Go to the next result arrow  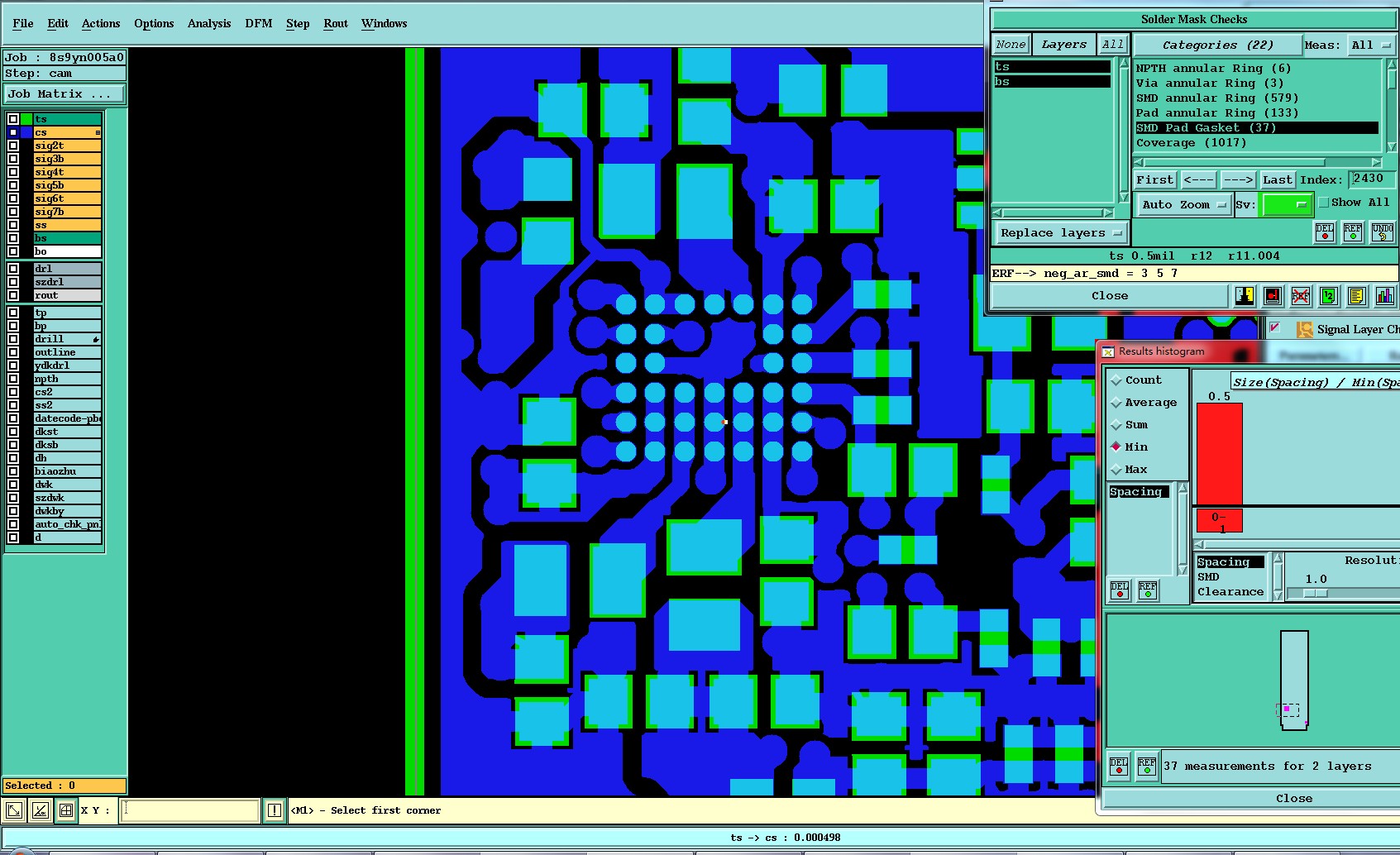coord(1238,179)
